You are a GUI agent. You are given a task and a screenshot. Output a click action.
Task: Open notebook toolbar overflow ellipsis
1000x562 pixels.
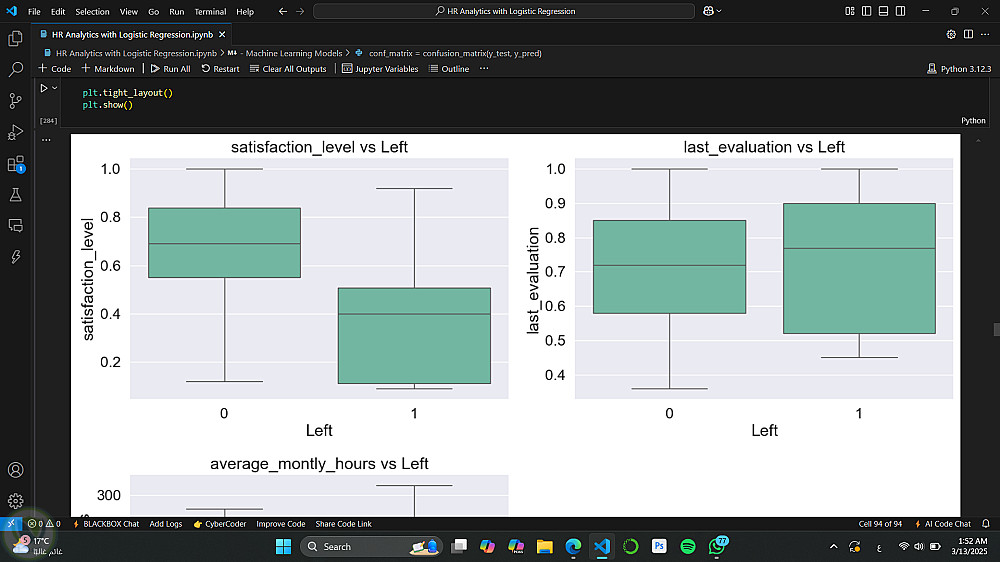tap(484, 68)
